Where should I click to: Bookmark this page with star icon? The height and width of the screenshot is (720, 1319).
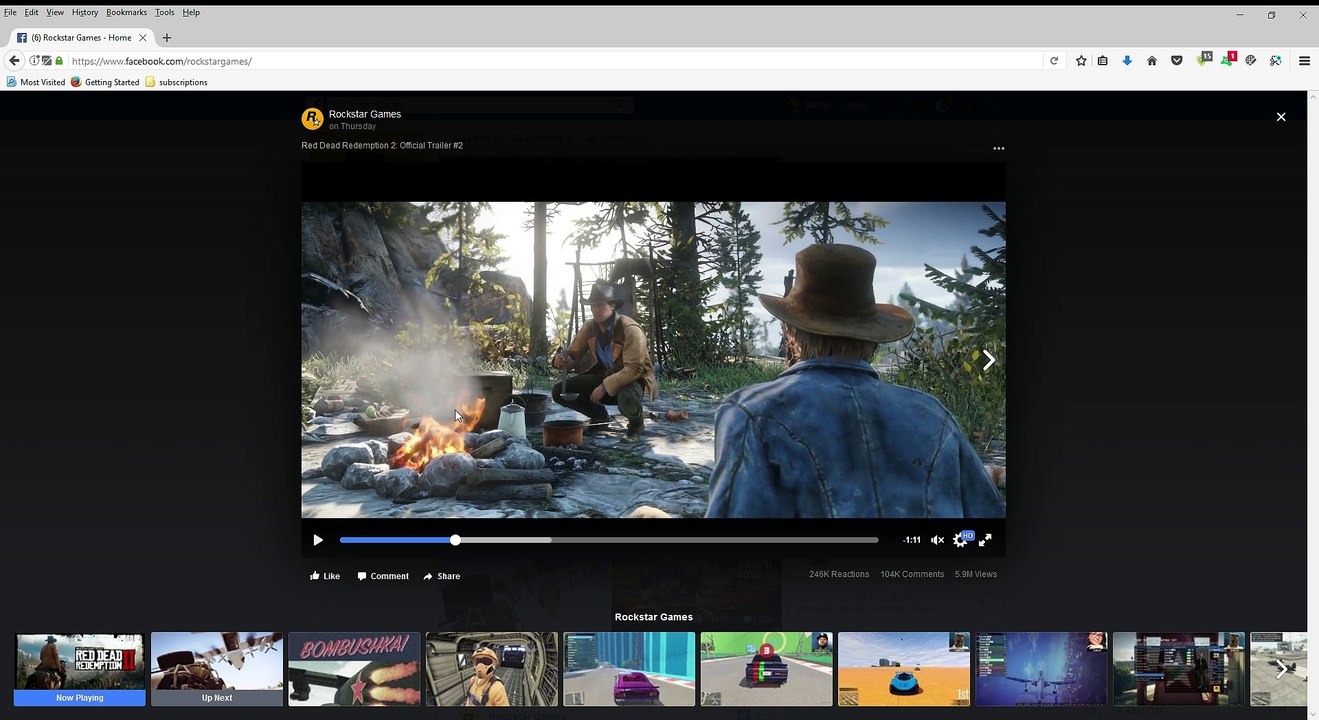pyautogui.click(x=1081, y=61)
